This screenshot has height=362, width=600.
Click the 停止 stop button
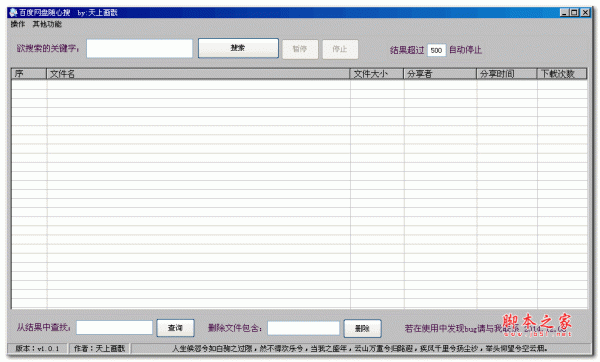(x=340, y=49)
